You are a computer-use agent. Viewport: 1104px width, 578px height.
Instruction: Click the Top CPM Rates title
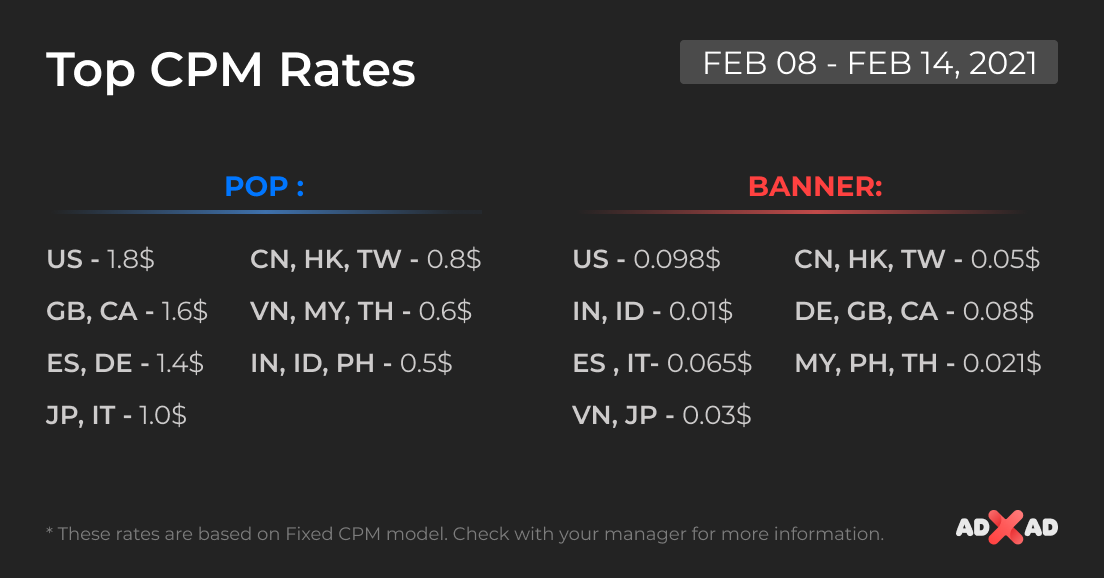tap(231, 70)
